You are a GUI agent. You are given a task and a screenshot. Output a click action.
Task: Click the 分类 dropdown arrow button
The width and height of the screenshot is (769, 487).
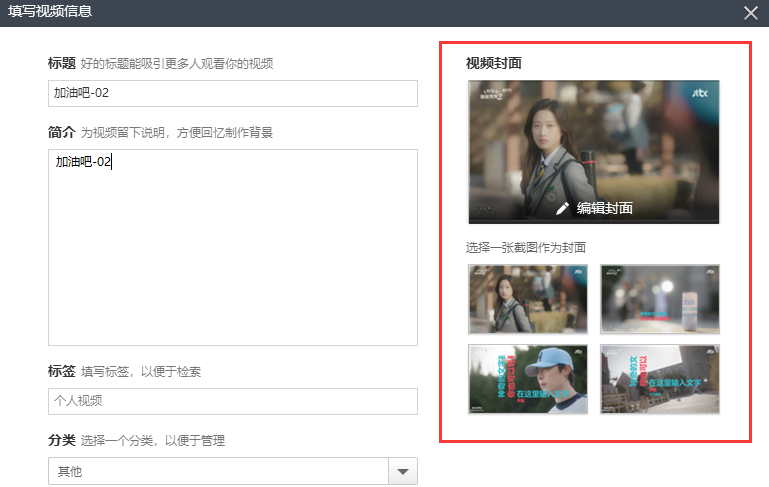(x=403, y=471)
